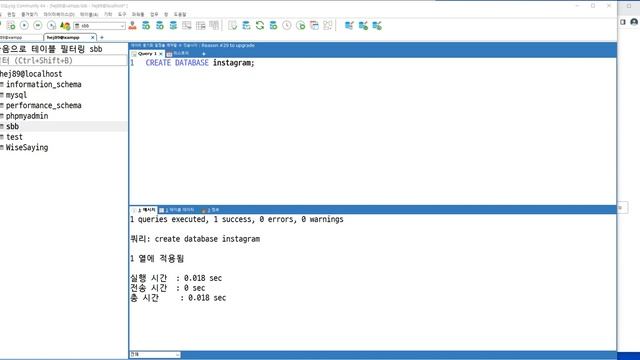The width and height of the screenshot is (640, 360).
Task: Select test database in object browser
Action: click(14, 137)
